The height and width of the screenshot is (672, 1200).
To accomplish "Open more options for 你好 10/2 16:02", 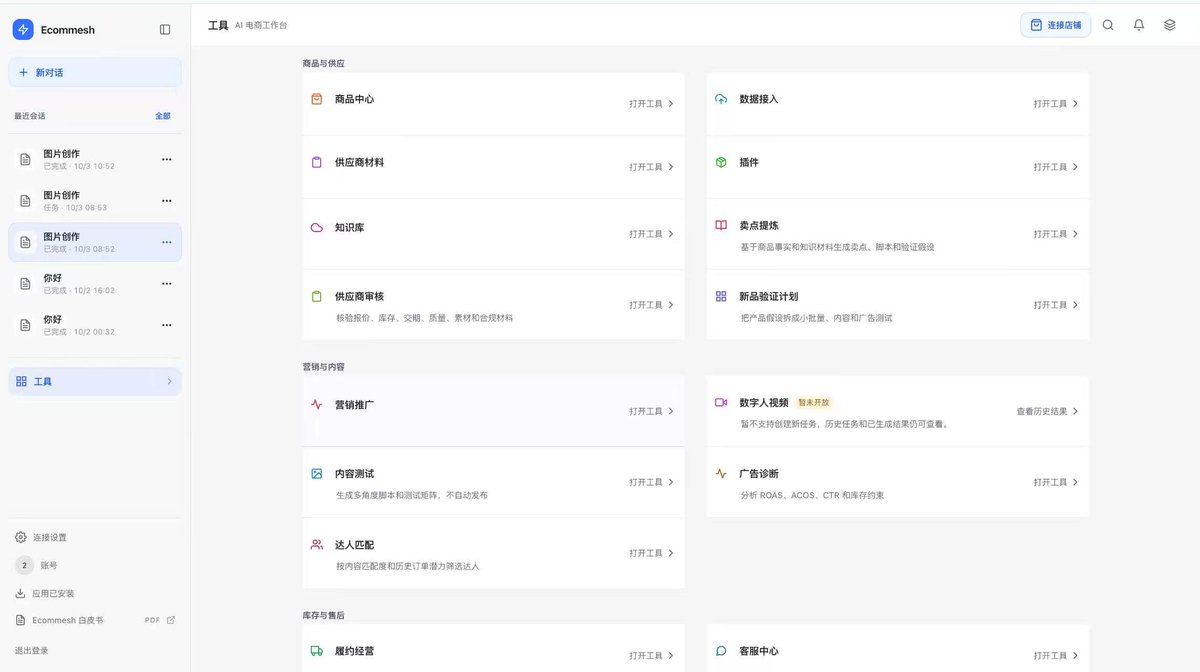I will (167, 283).
